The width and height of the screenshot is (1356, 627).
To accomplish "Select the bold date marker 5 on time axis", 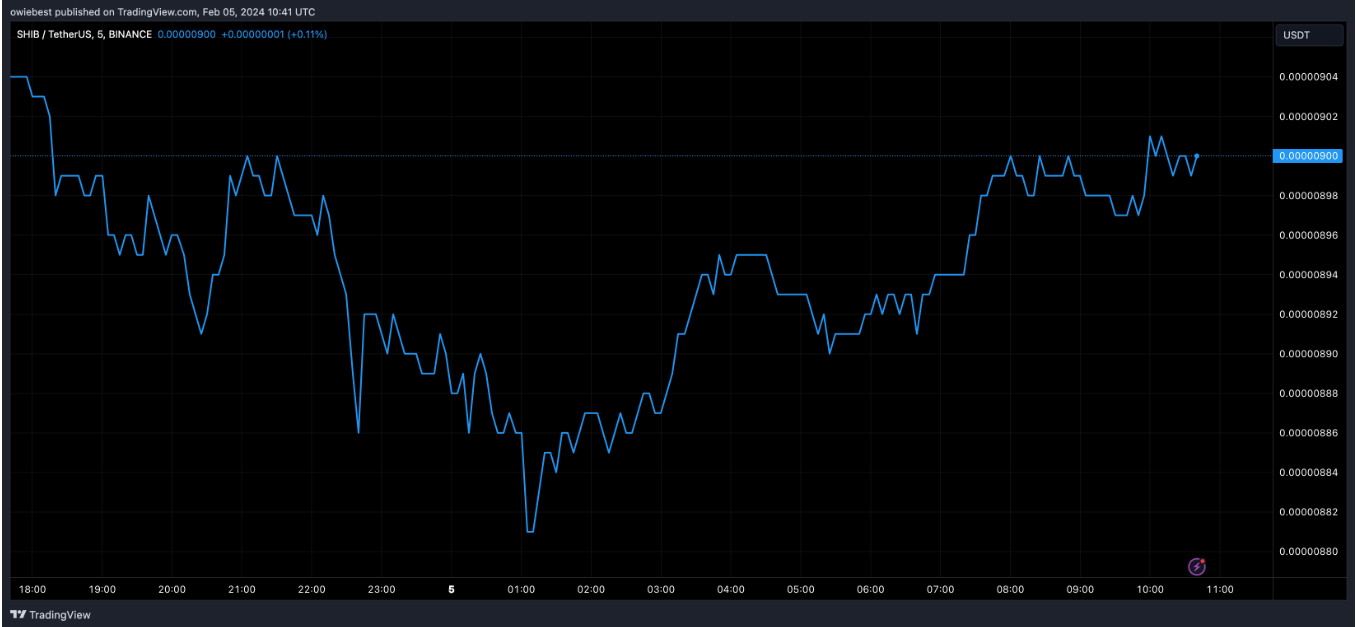I will click(x=451, y=589).
